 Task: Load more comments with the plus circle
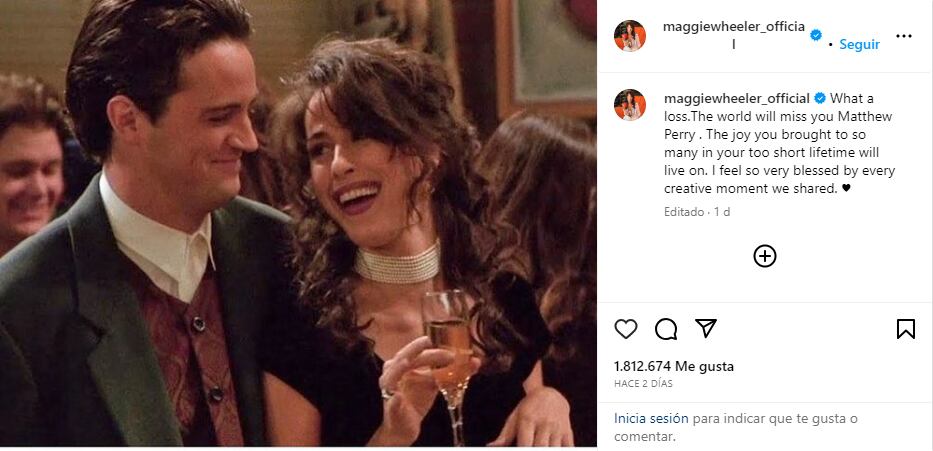click(x=765, y=256)
